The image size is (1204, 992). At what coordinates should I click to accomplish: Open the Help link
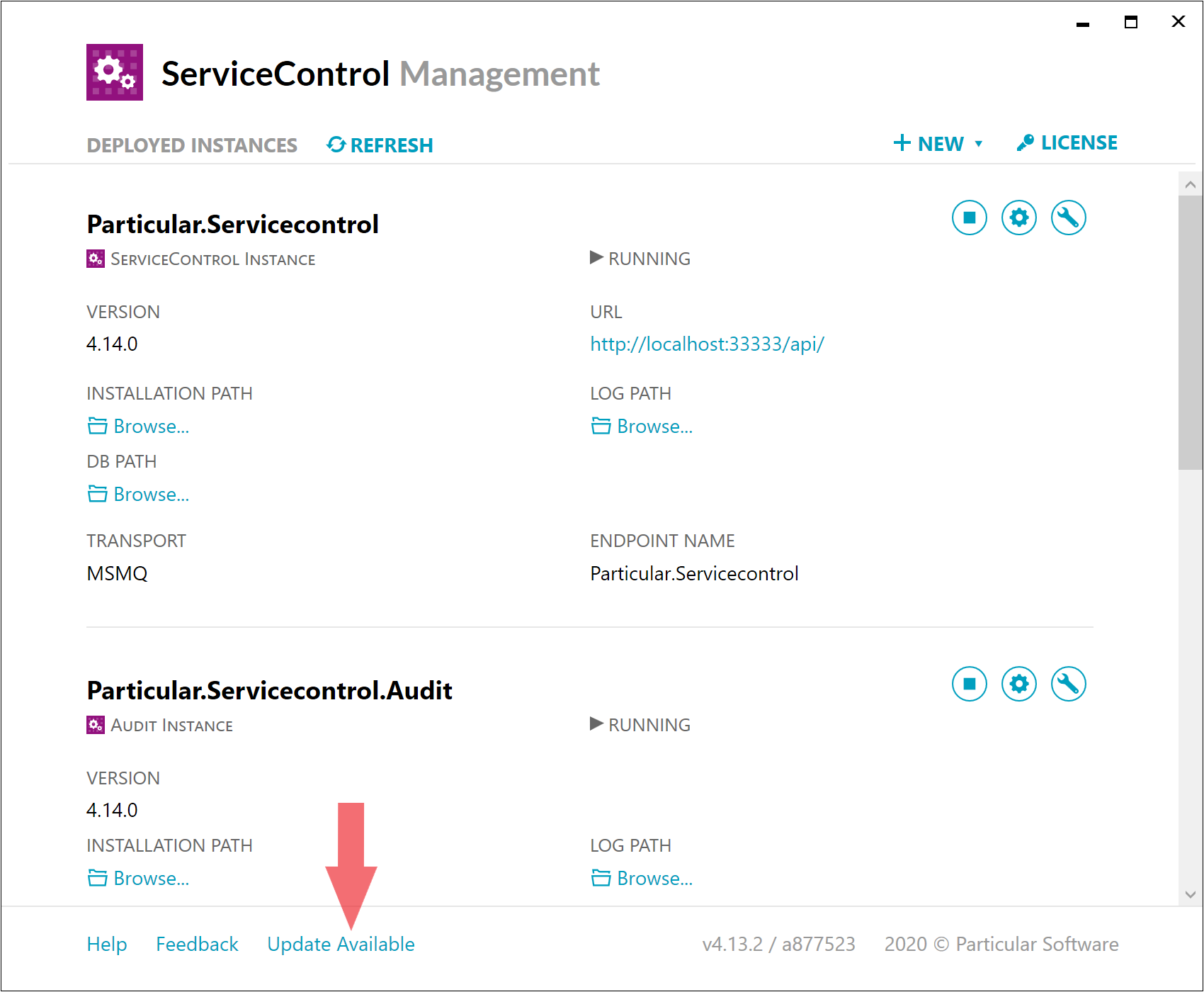click(107, 945)
